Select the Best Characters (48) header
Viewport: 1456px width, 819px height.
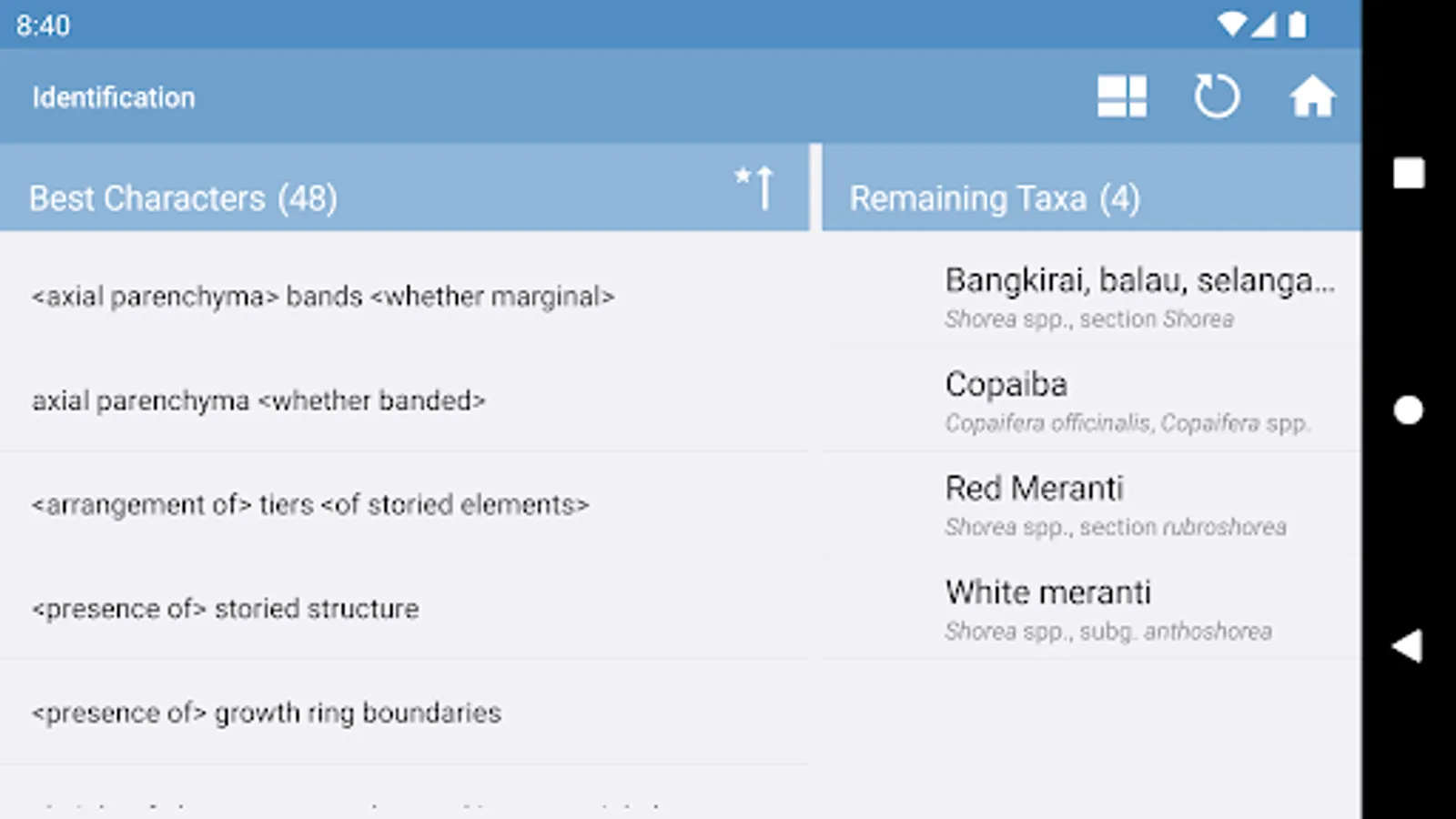[183, 197]
